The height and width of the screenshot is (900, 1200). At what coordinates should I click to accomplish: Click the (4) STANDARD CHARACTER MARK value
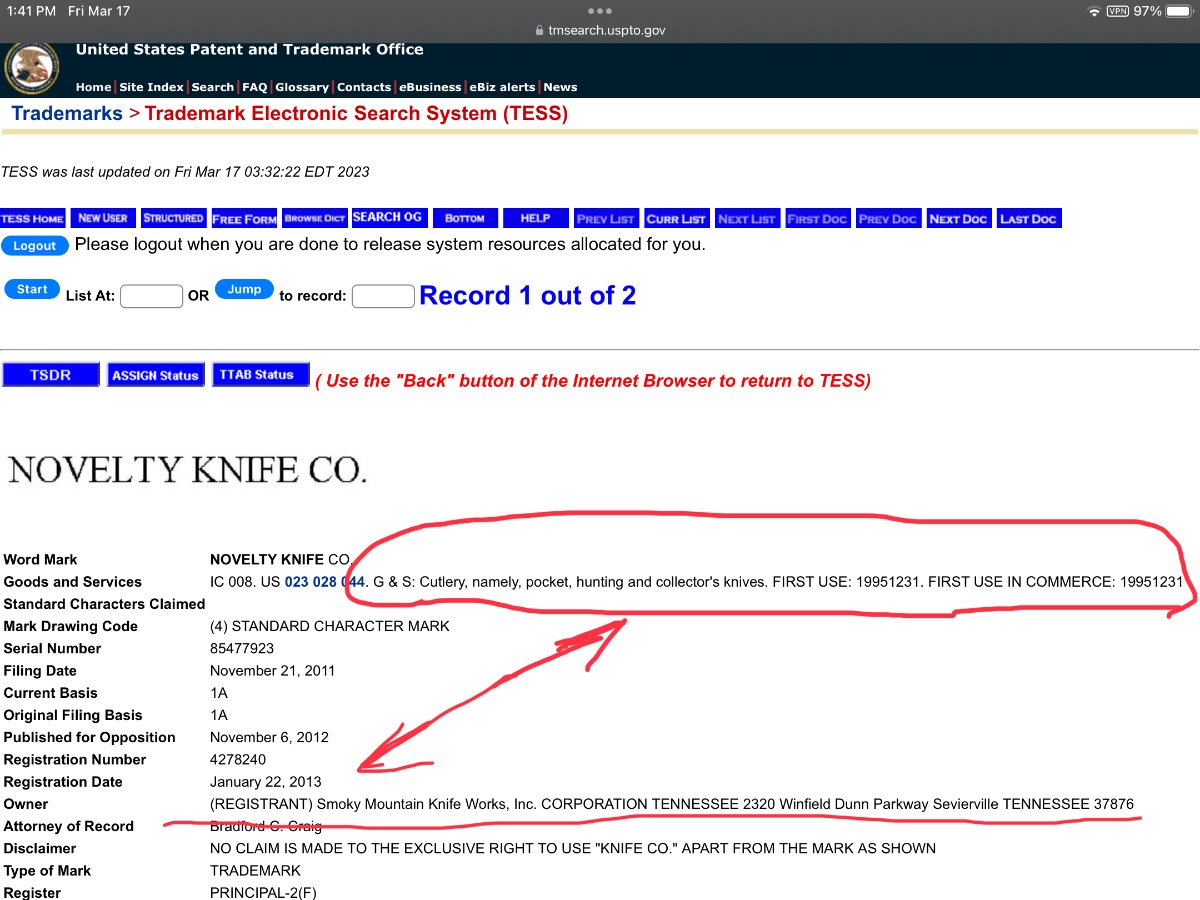point(330,626)
